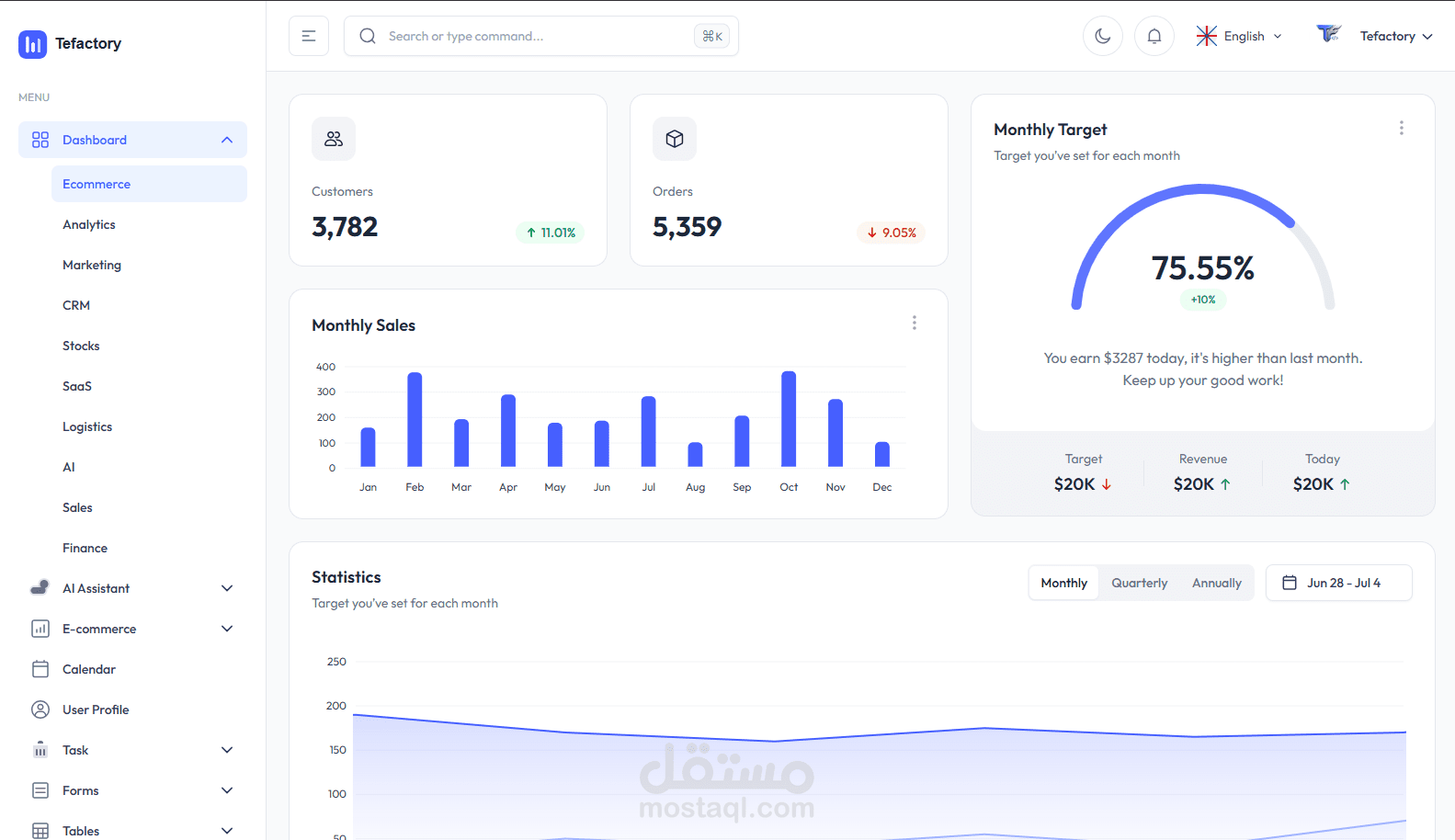This screenshot has height=840, width=1455.
Task: Click the Aug bar in Monthly Sales
Action: 695,454
